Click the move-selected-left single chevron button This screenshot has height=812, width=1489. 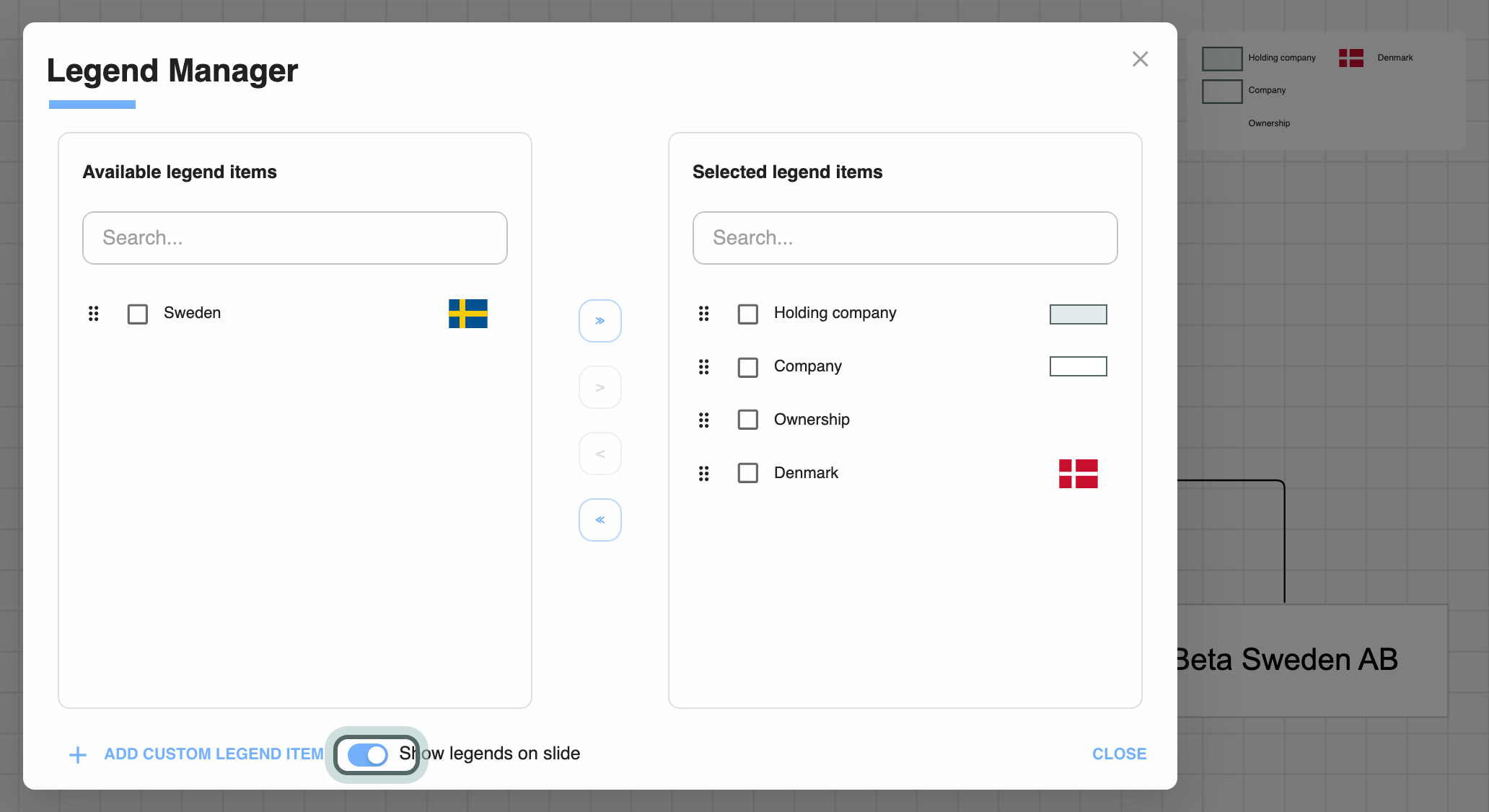599,454
